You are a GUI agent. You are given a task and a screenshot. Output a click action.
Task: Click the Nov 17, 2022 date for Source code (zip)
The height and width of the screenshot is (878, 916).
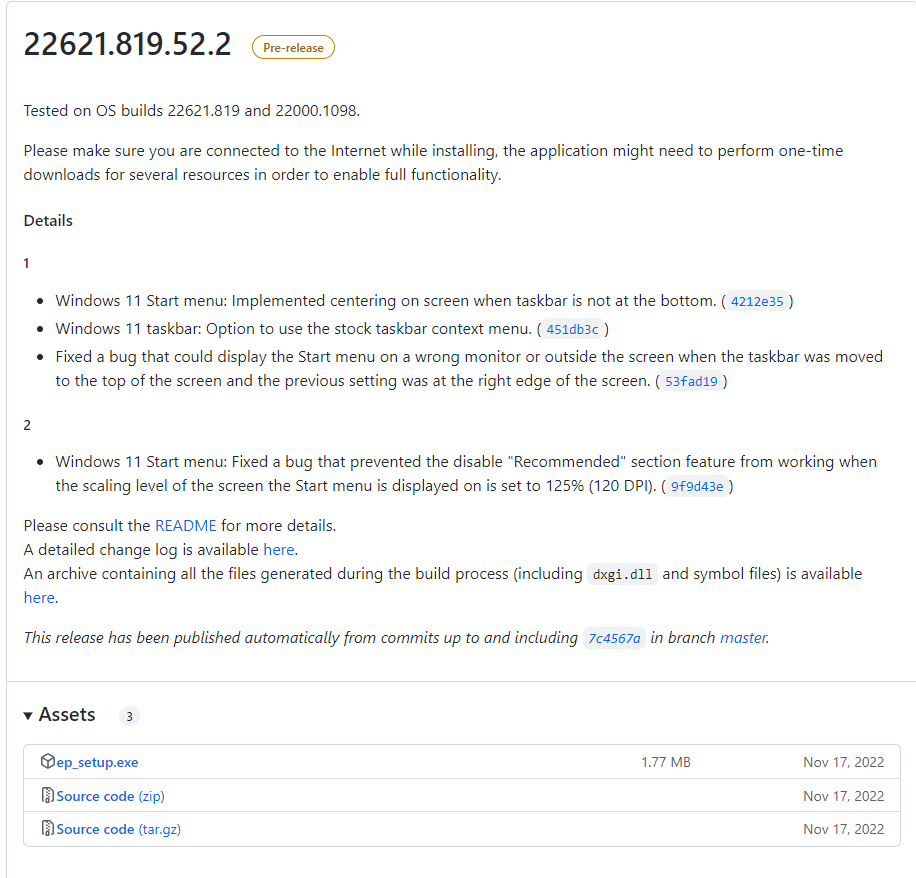coord(843,796)
